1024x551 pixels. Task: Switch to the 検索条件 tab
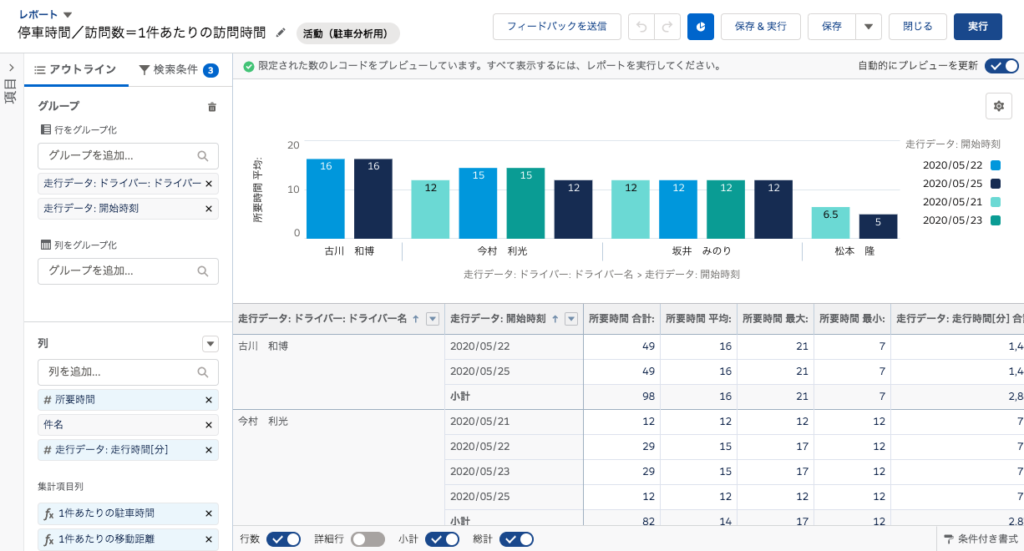(x=178, y=70)
